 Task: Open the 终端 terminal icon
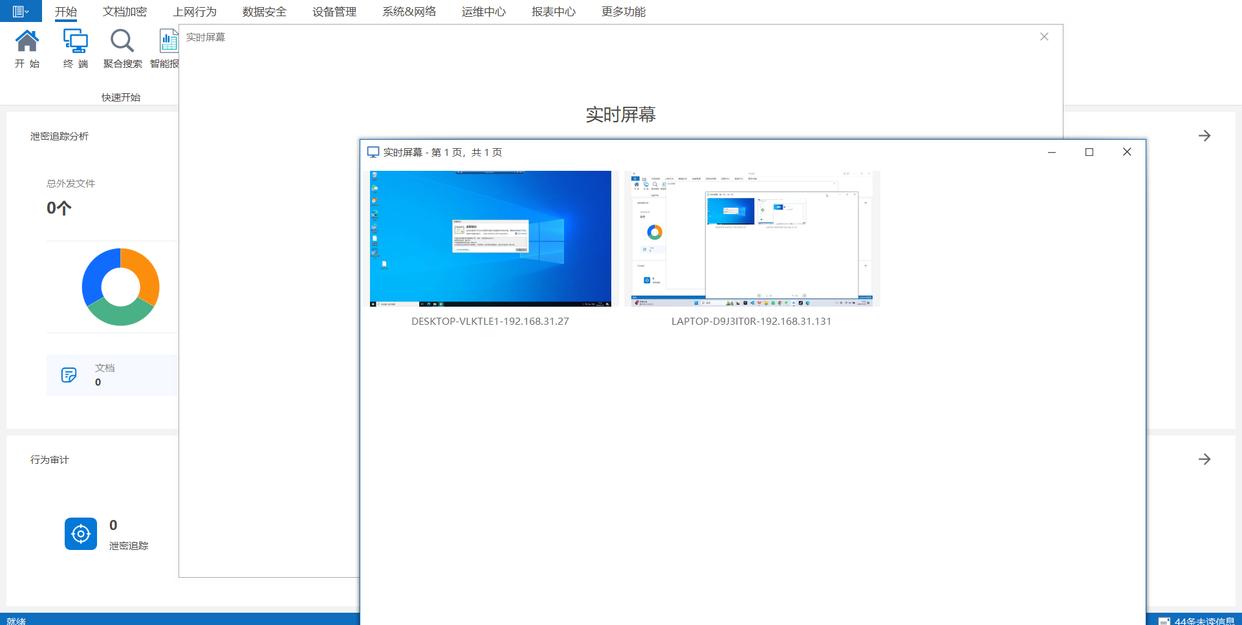point(75,41)
